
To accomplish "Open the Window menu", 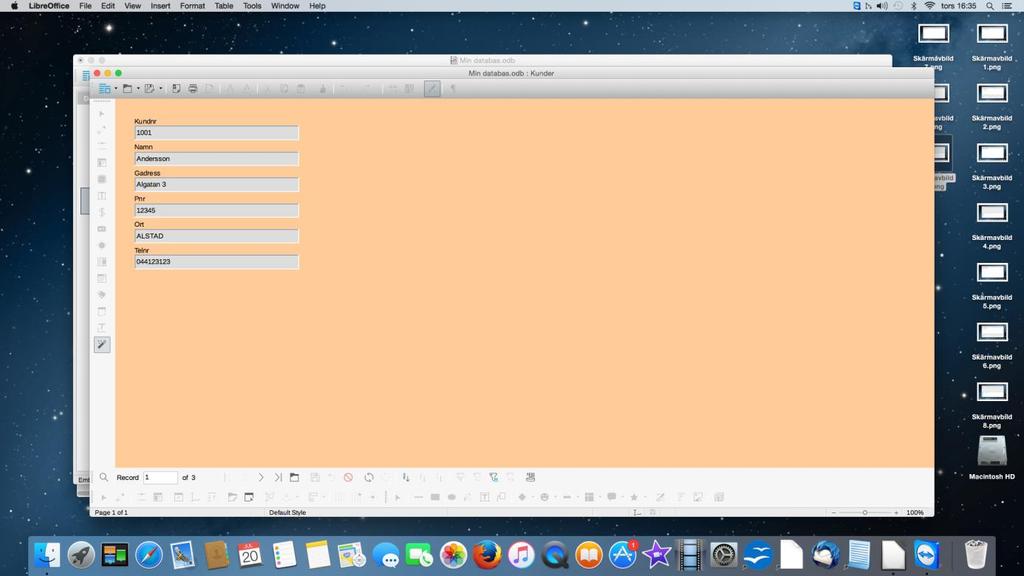I will coord(285,6).
